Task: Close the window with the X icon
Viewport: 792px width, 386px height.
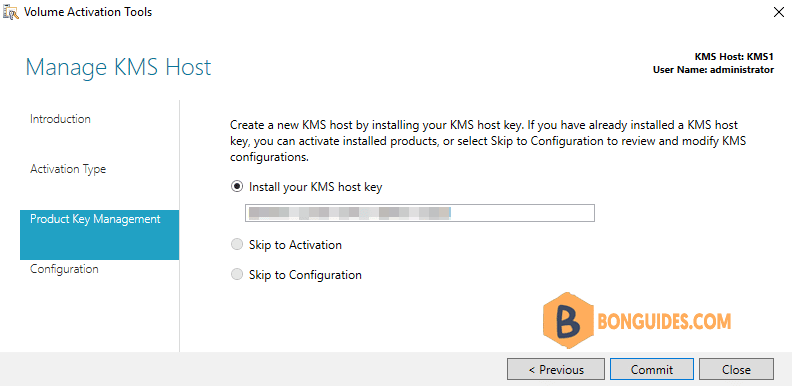Action: [x=778, y=13]
